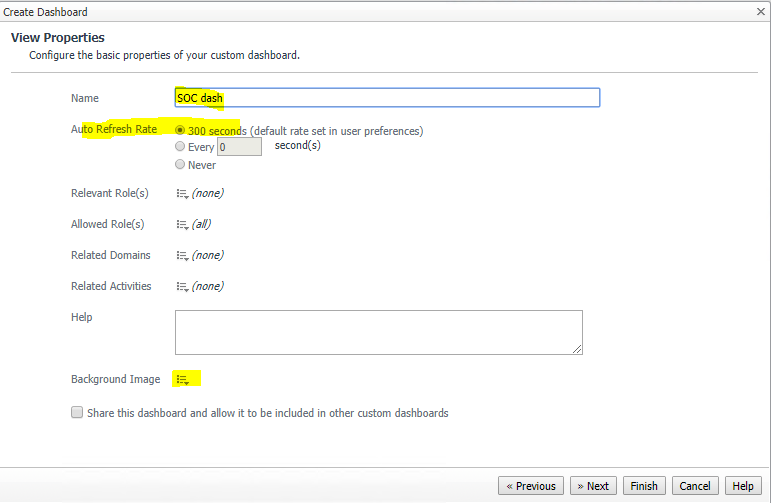The image size is (771, 503).
Task: Open the Background Image picker icon
Action: point(182,380)
